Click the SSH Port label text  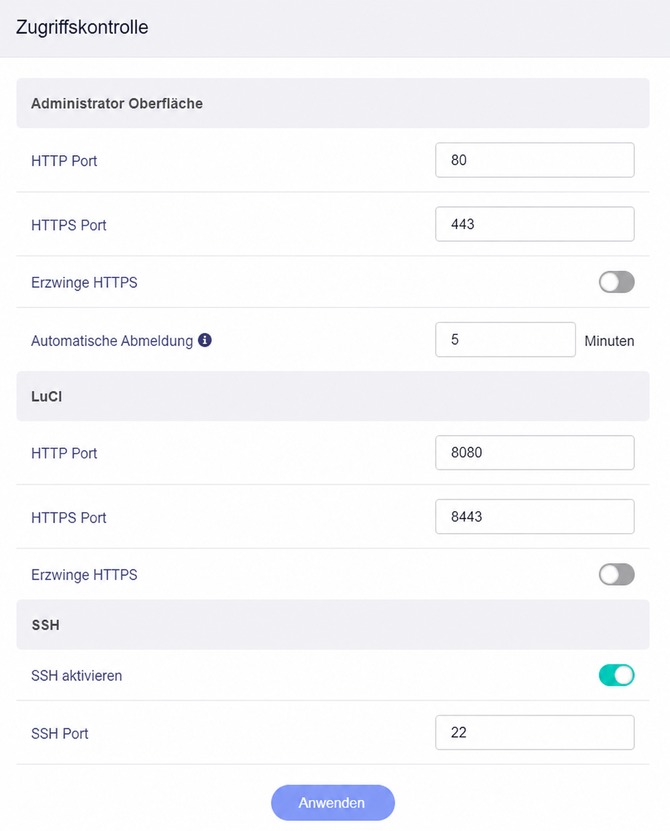click(x=59, y=733)
